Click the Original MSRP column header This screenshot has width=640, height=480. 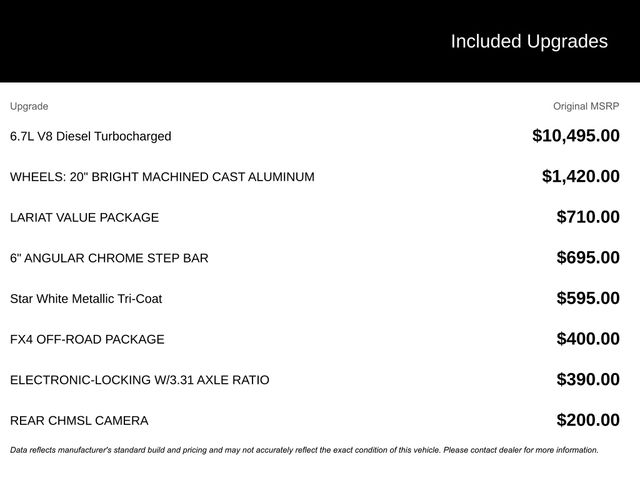(586, 106)
